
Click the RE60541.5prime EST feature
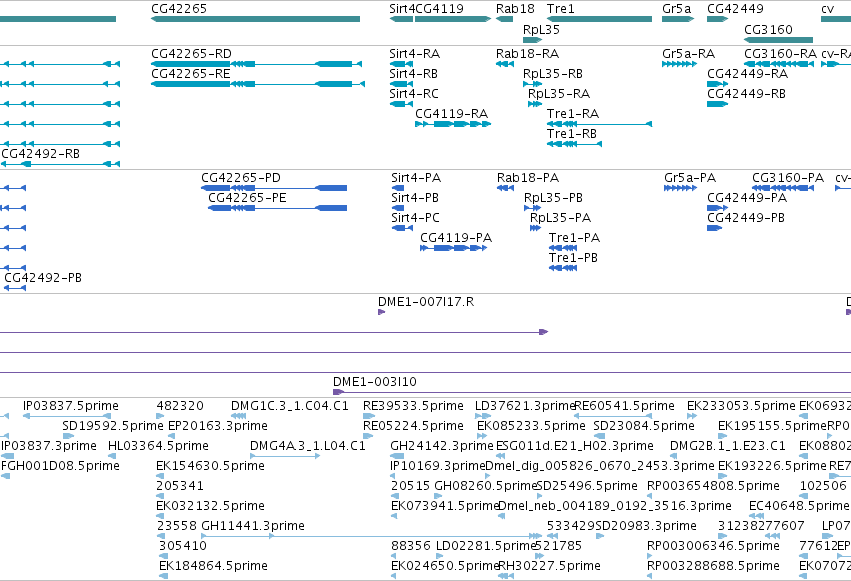613,416
